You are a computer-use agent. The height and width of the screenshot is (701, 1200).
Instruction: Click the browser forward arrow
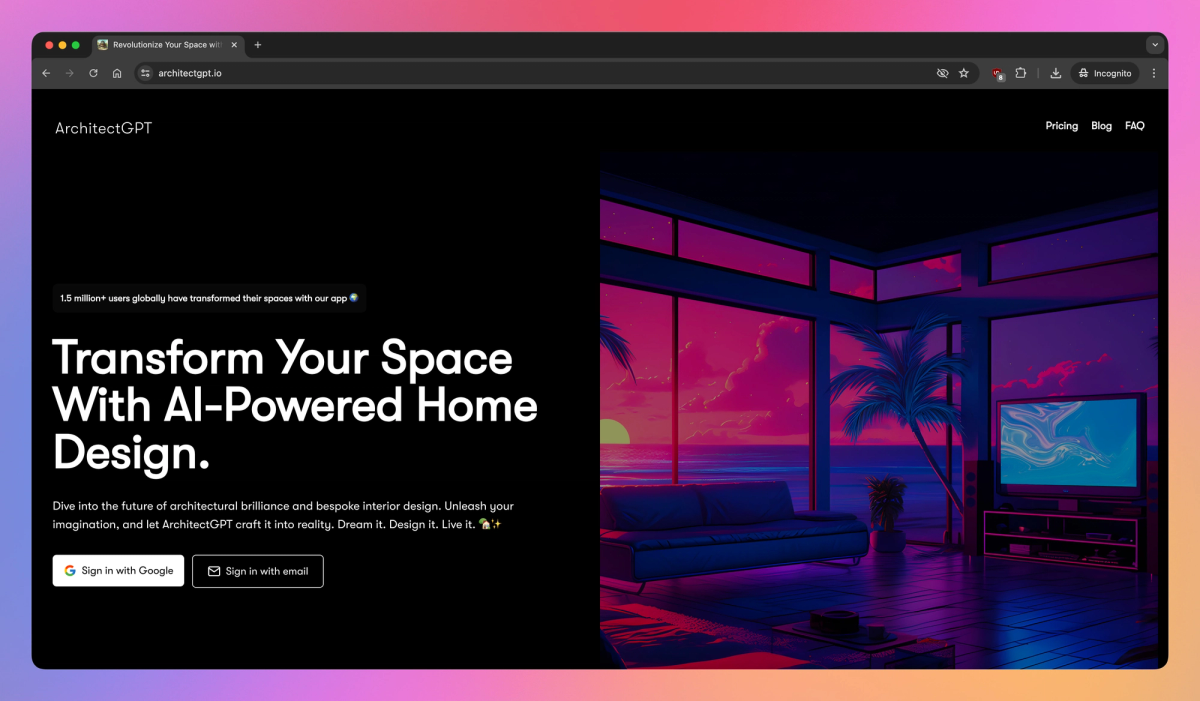pos(69,73)
